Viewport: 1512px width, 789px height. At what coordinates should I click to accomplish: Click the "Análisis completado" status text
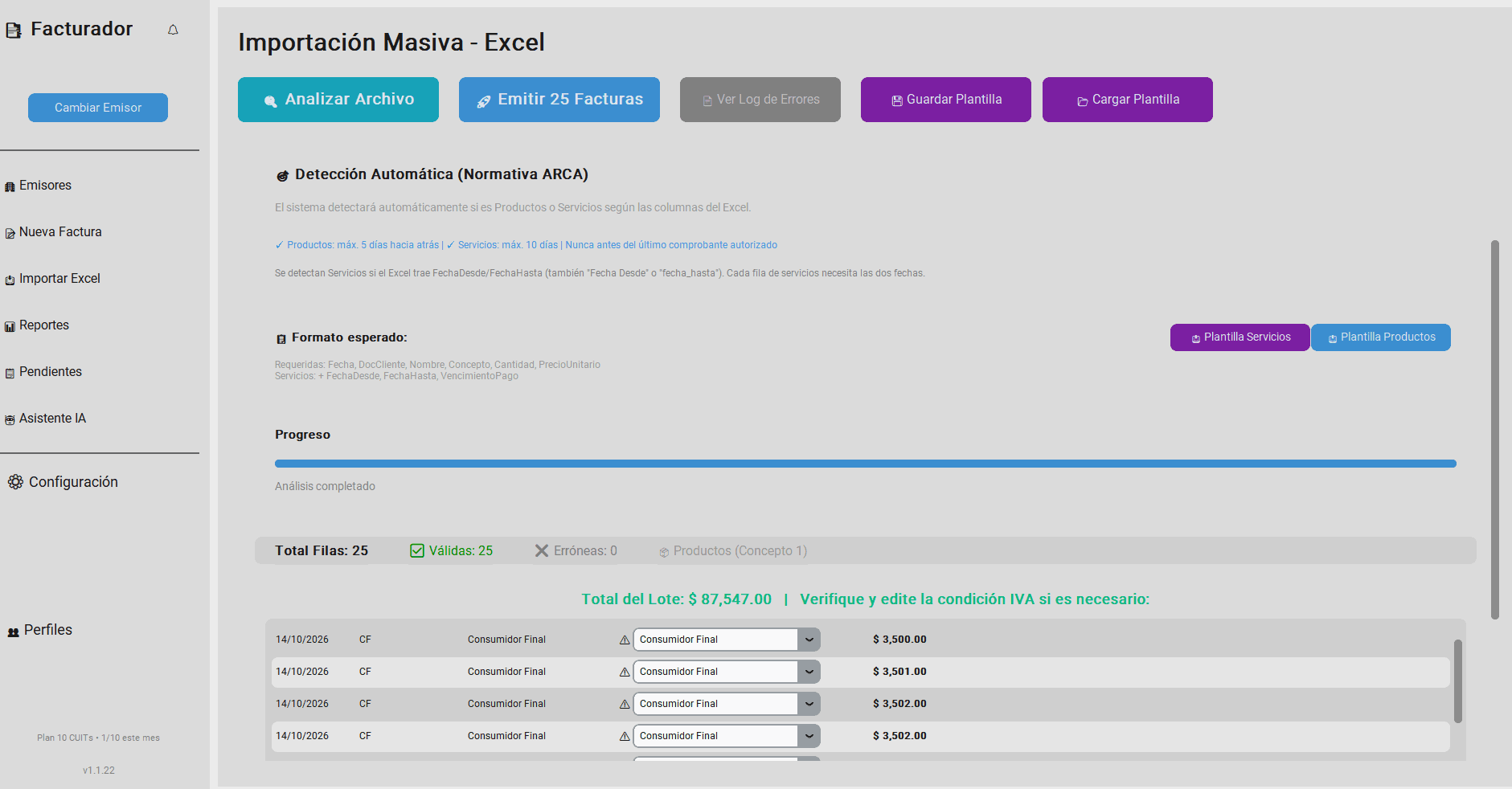pyautogui.click(x=325, y=486)
